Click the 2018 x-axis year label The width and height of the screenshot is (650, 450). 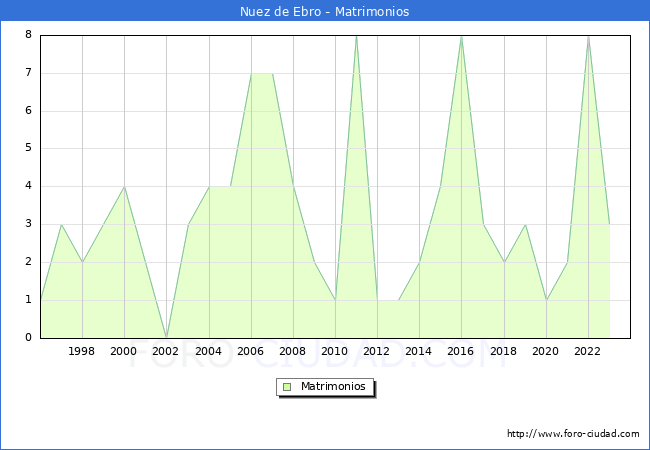pos(503,352)
